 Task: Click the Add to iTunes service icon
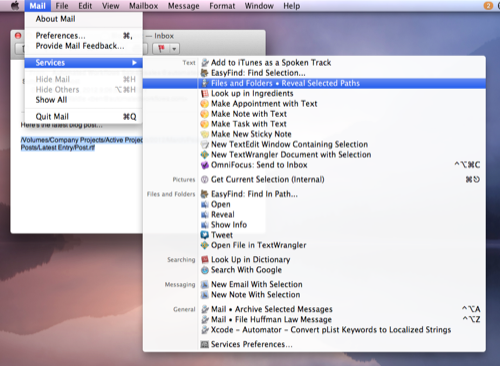(205, 63)
